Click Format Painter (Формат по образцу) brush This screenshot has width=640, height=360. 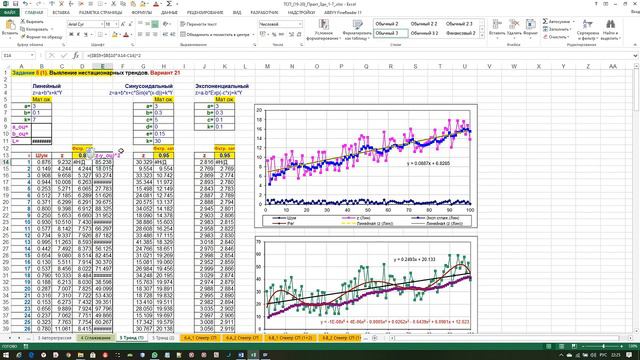click(x=41, y=37)
